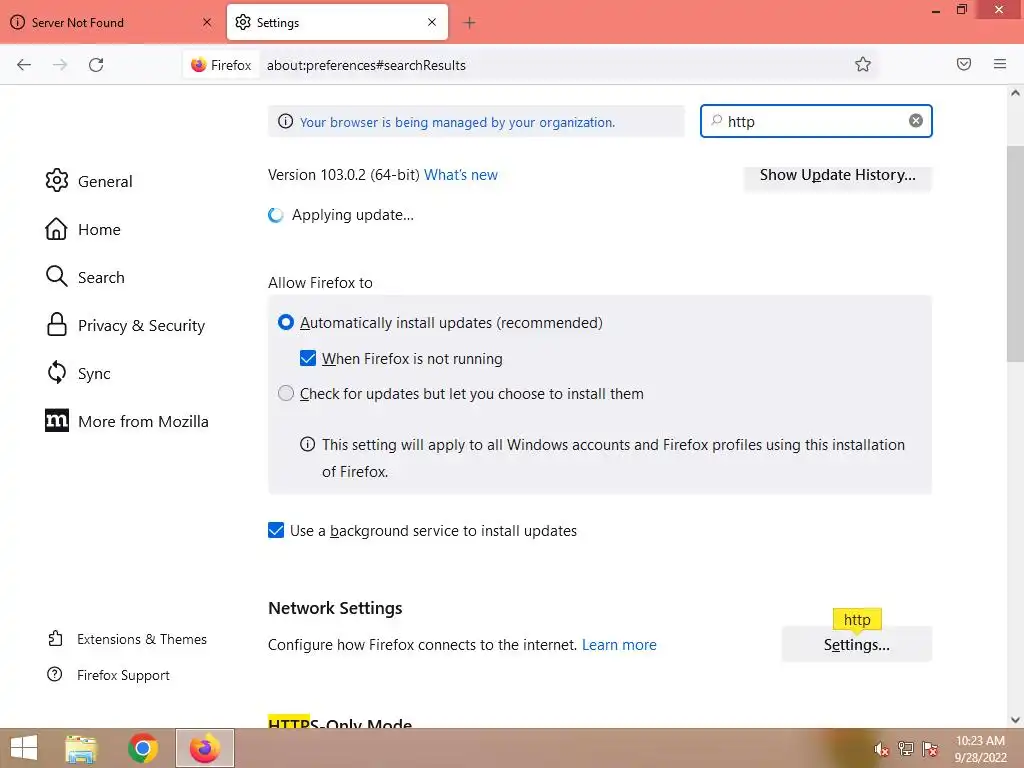Click Firefox icon in the taskbar
Screen dimensions: 1024x768
click(x=204, y=748)
